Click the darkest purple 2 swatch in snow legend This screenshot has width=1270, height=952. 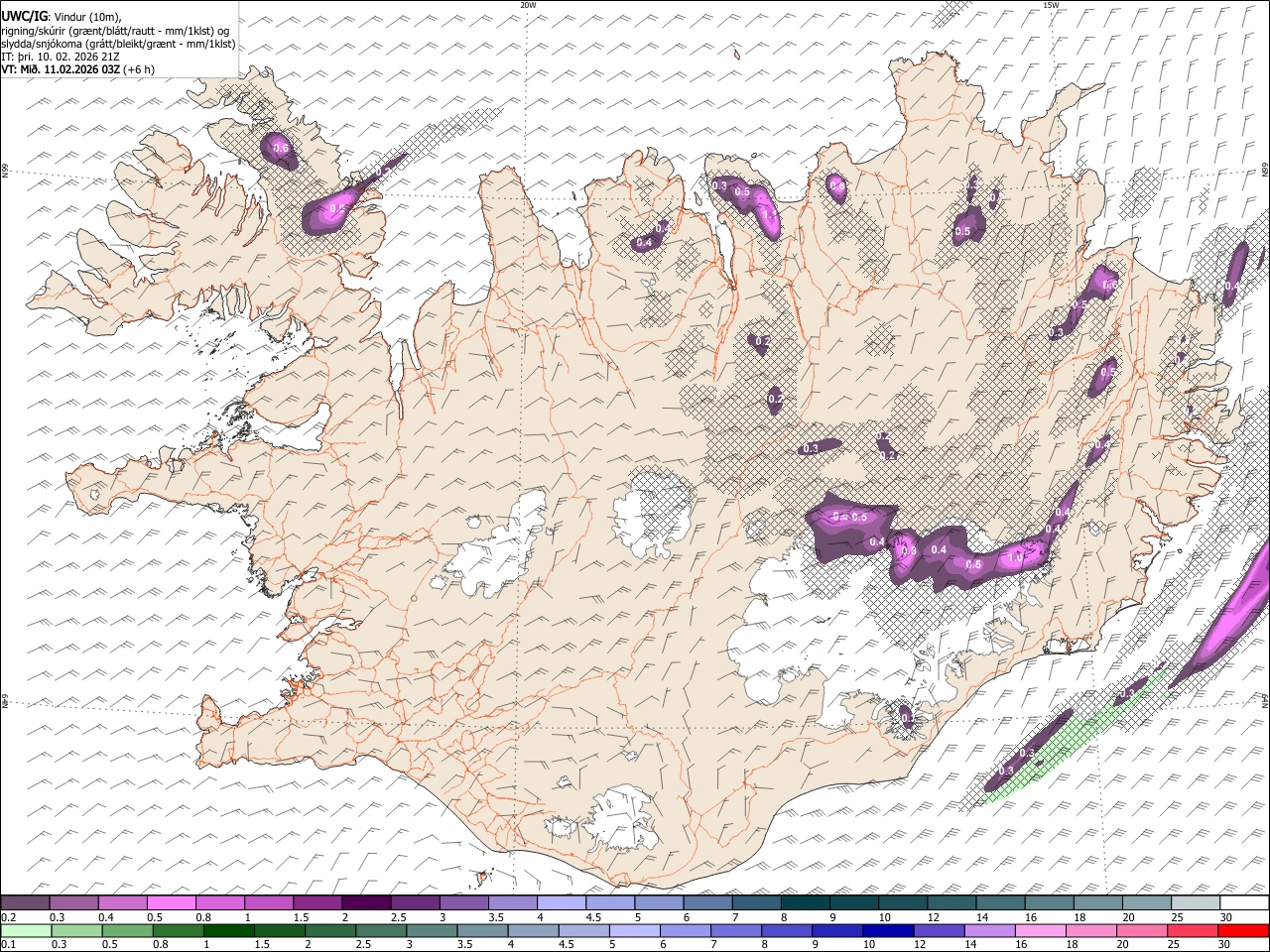365,902
